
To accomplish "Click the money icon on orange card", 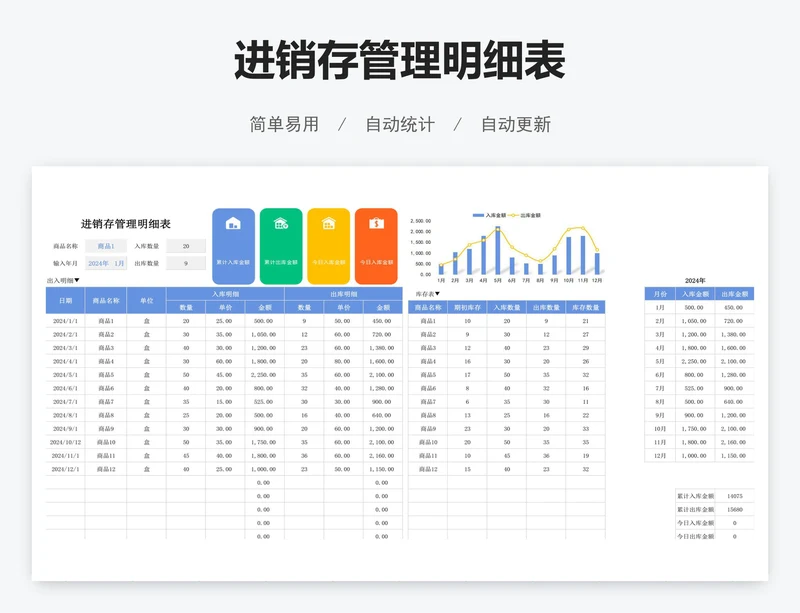I will (x=376, y=224).
